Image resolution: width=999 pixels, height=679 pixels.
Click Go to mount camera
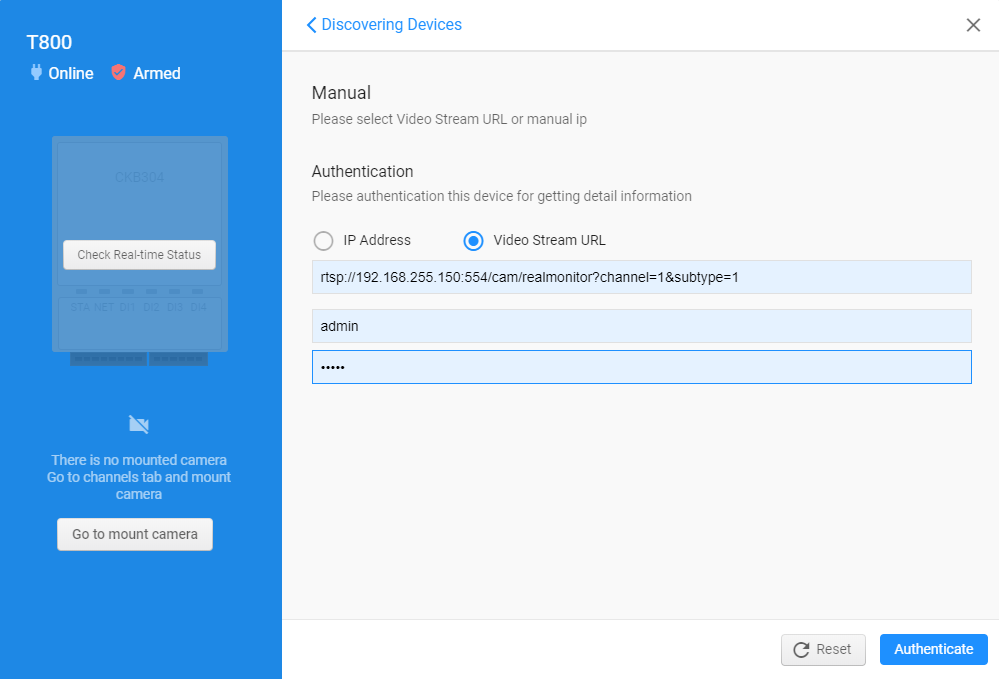pos(134,534)
